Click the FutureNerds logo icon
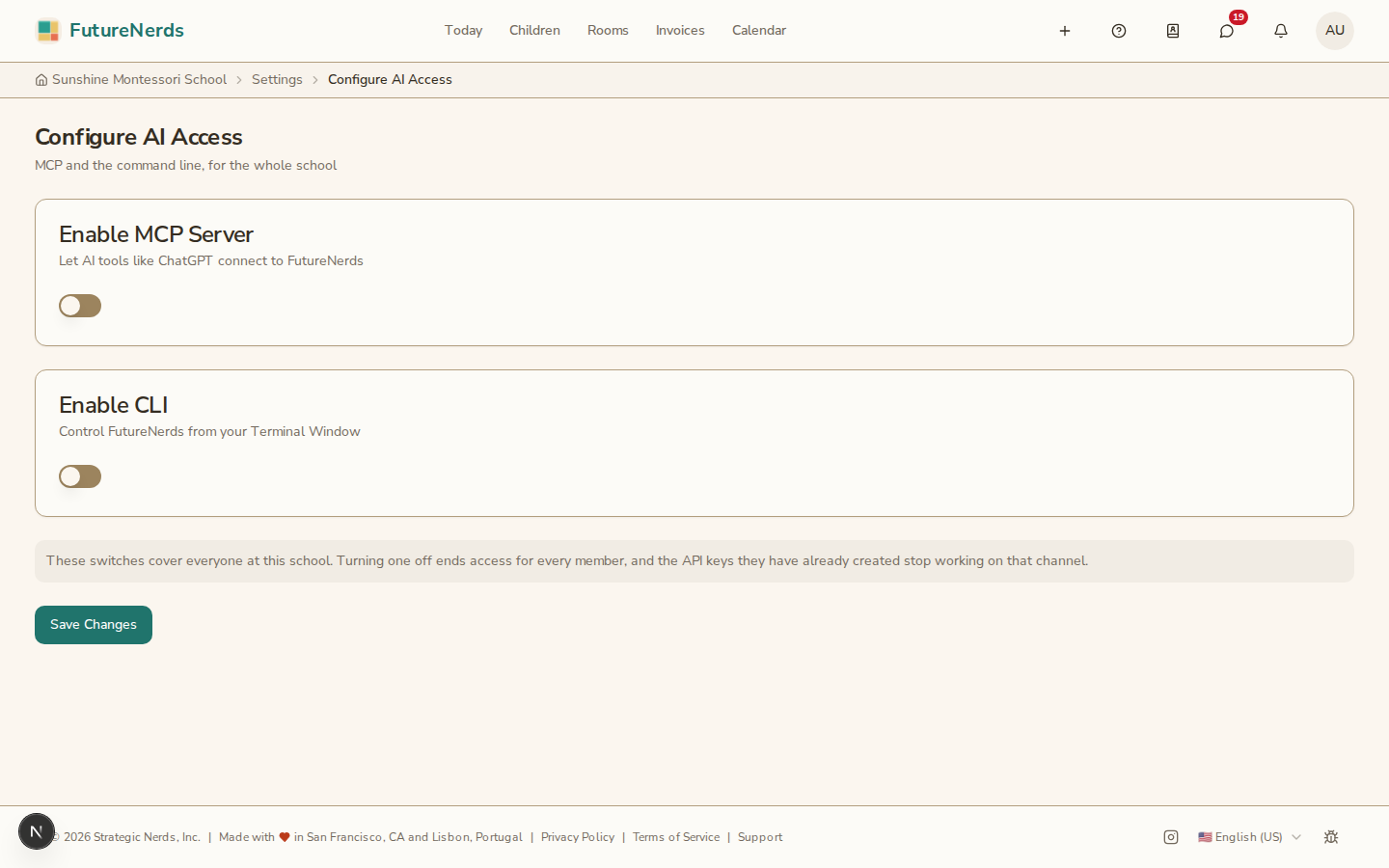The width and height of the screenshot is (1389, 868). pyautogui.click(x=47, y=31)
